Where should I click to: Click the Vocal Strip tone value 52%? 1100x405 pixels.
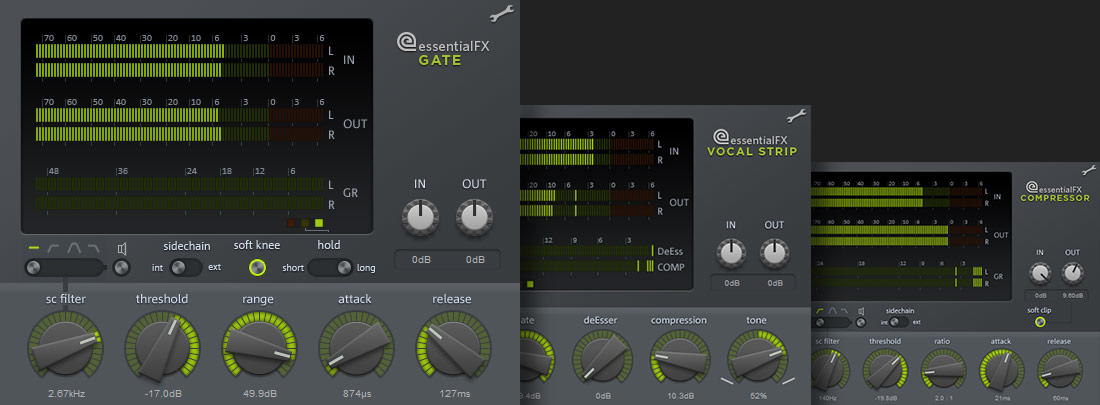click(757, 396)
